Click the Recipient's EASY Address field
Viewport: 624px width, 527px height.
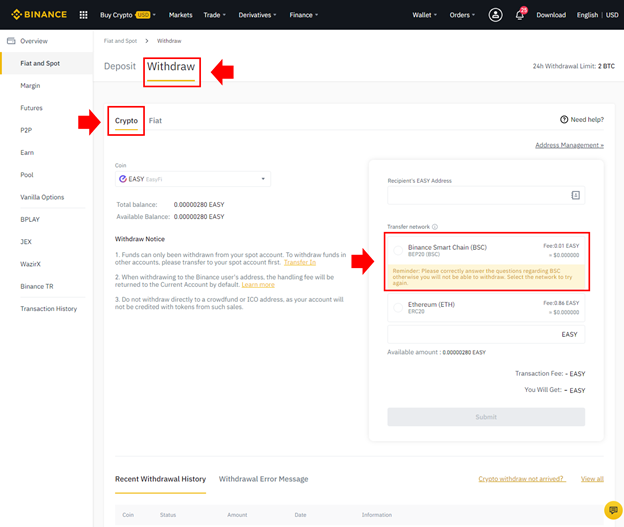click(486, 195)
